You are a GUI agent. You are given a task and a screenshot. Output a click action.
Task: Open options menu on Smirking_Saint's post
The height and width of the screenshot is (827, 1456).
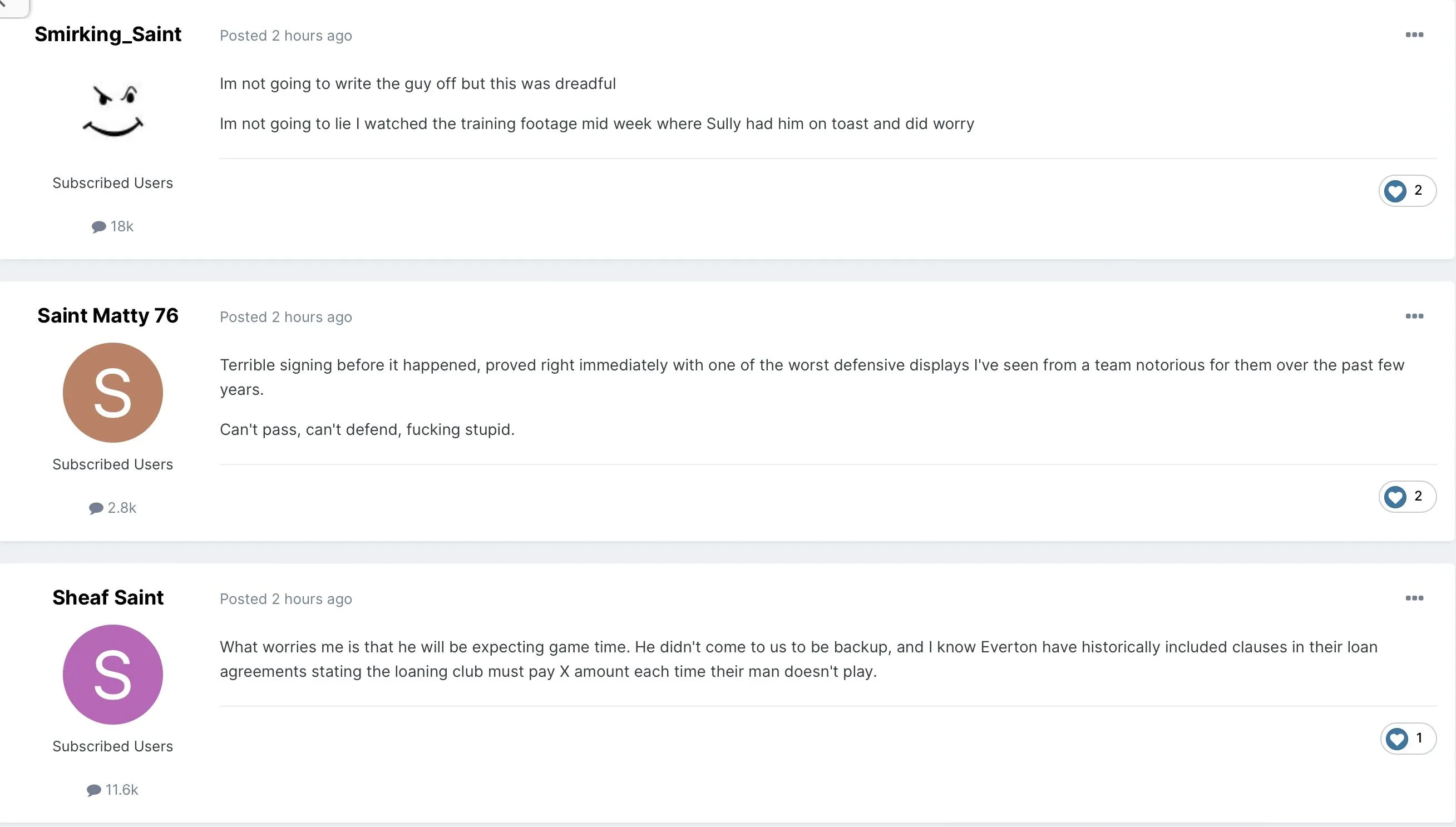point(1414,35)
